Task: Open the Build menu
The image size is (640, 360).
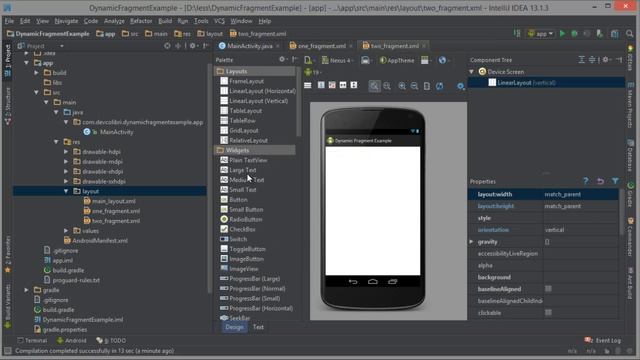Action: (165, 21)
